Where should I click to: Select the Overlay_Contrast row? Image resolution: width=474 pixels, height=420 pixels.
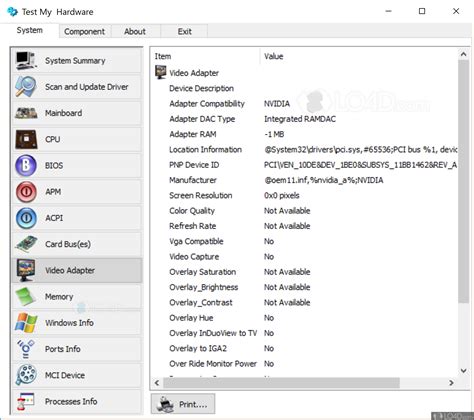click(305, 303)
